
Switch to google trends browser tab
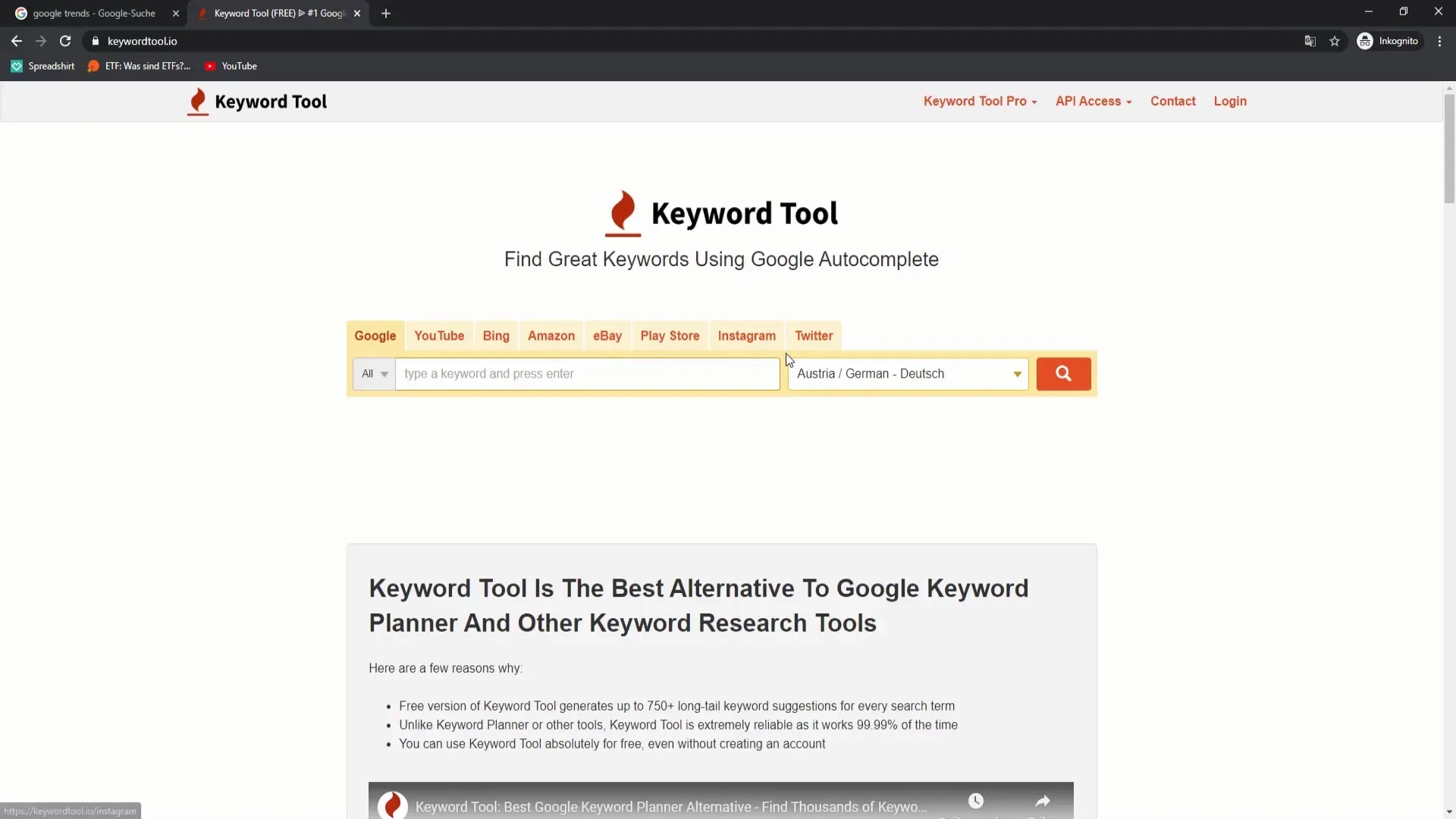click(95, 13)
